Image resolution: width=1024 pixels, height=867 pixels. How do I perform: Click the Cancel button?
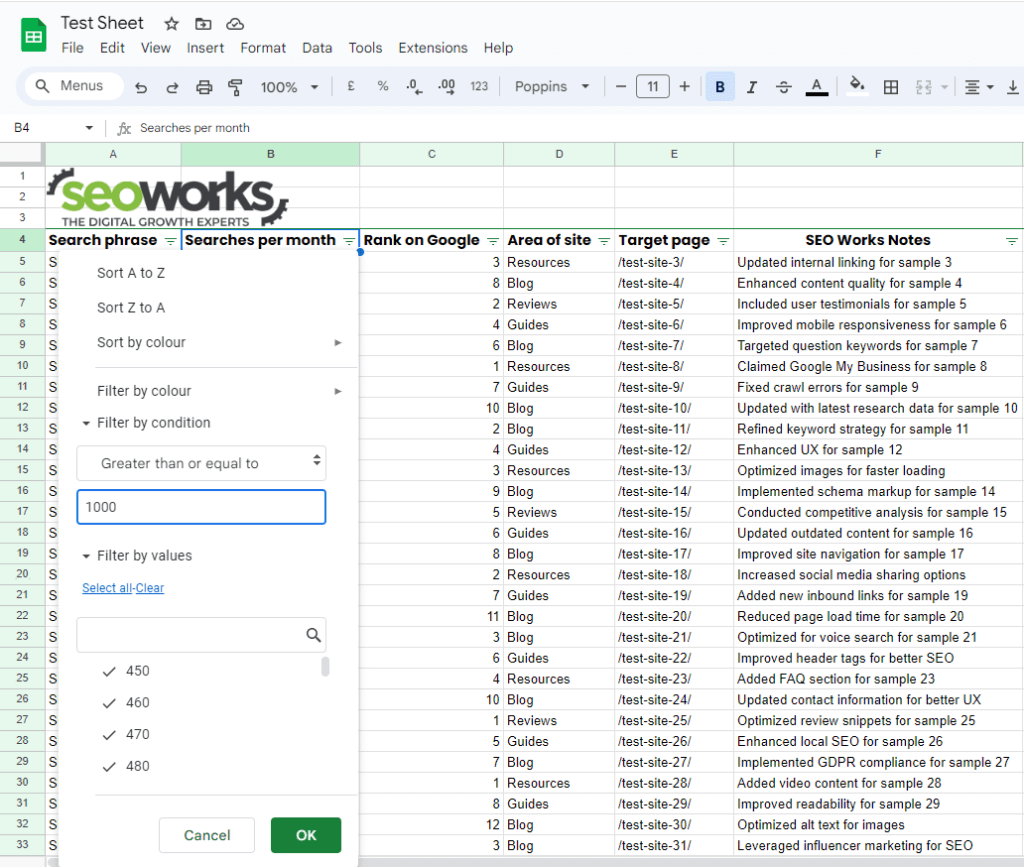coord(207,835)
